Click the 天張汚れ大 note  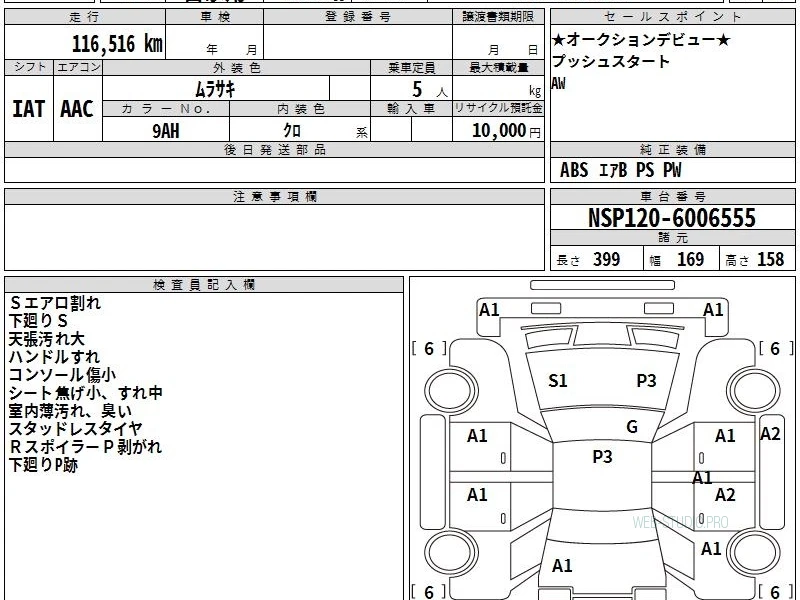[46, 339]
